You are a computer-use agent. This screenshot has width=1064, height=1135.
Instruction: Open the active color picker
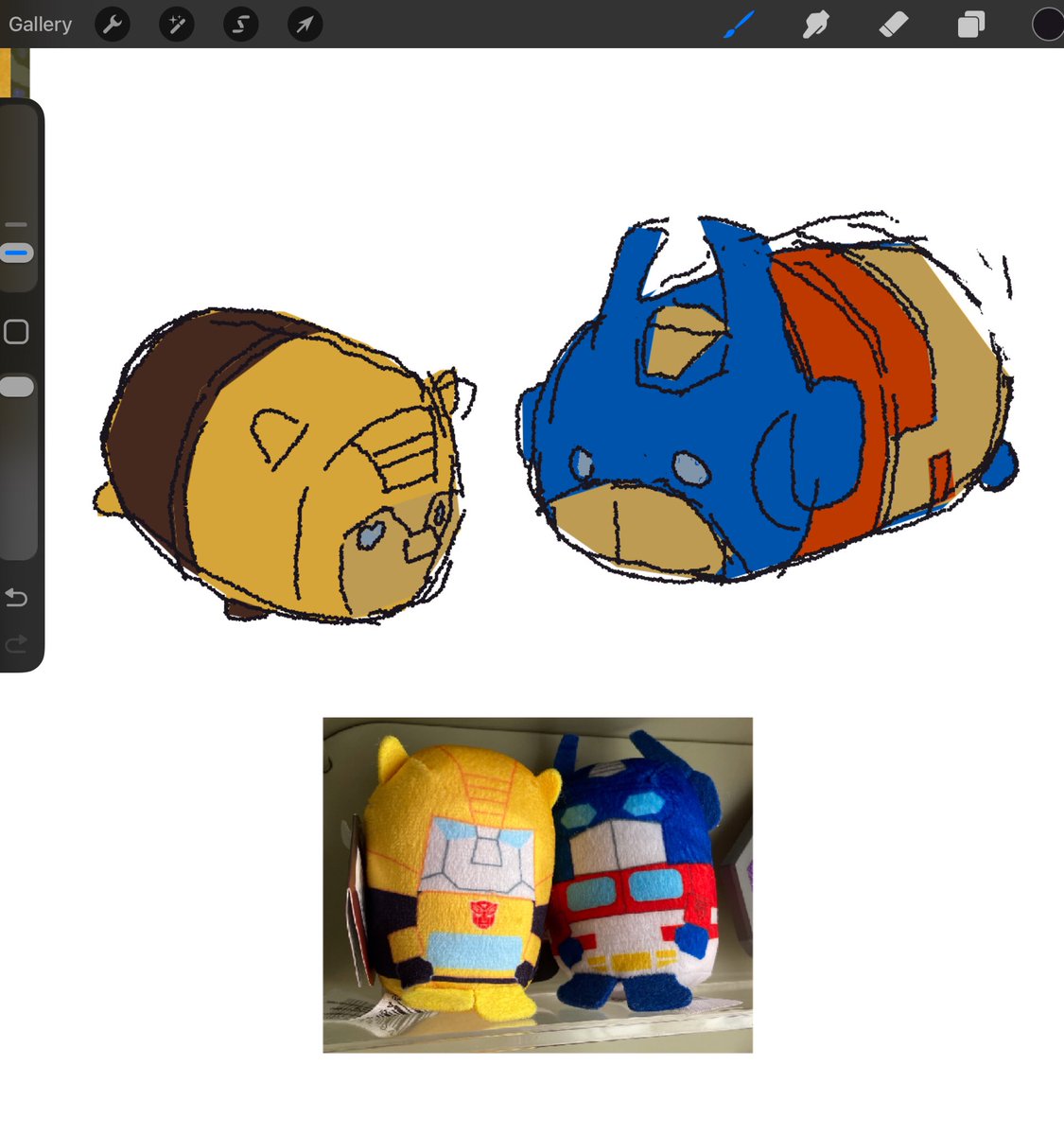tap(1047, 25)
